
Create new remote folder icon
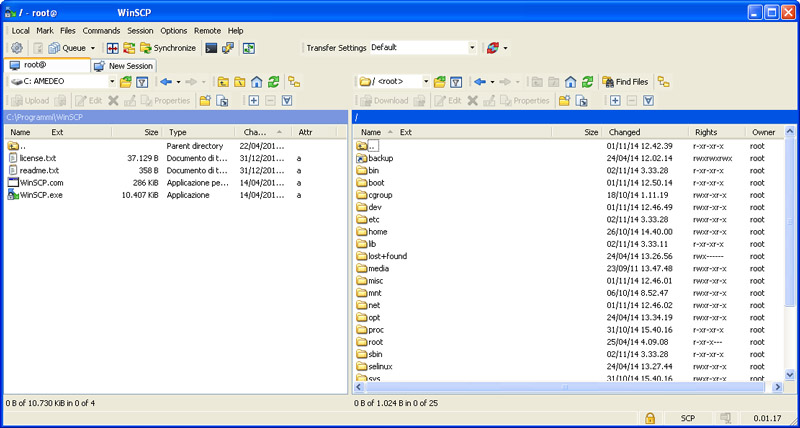564,100
